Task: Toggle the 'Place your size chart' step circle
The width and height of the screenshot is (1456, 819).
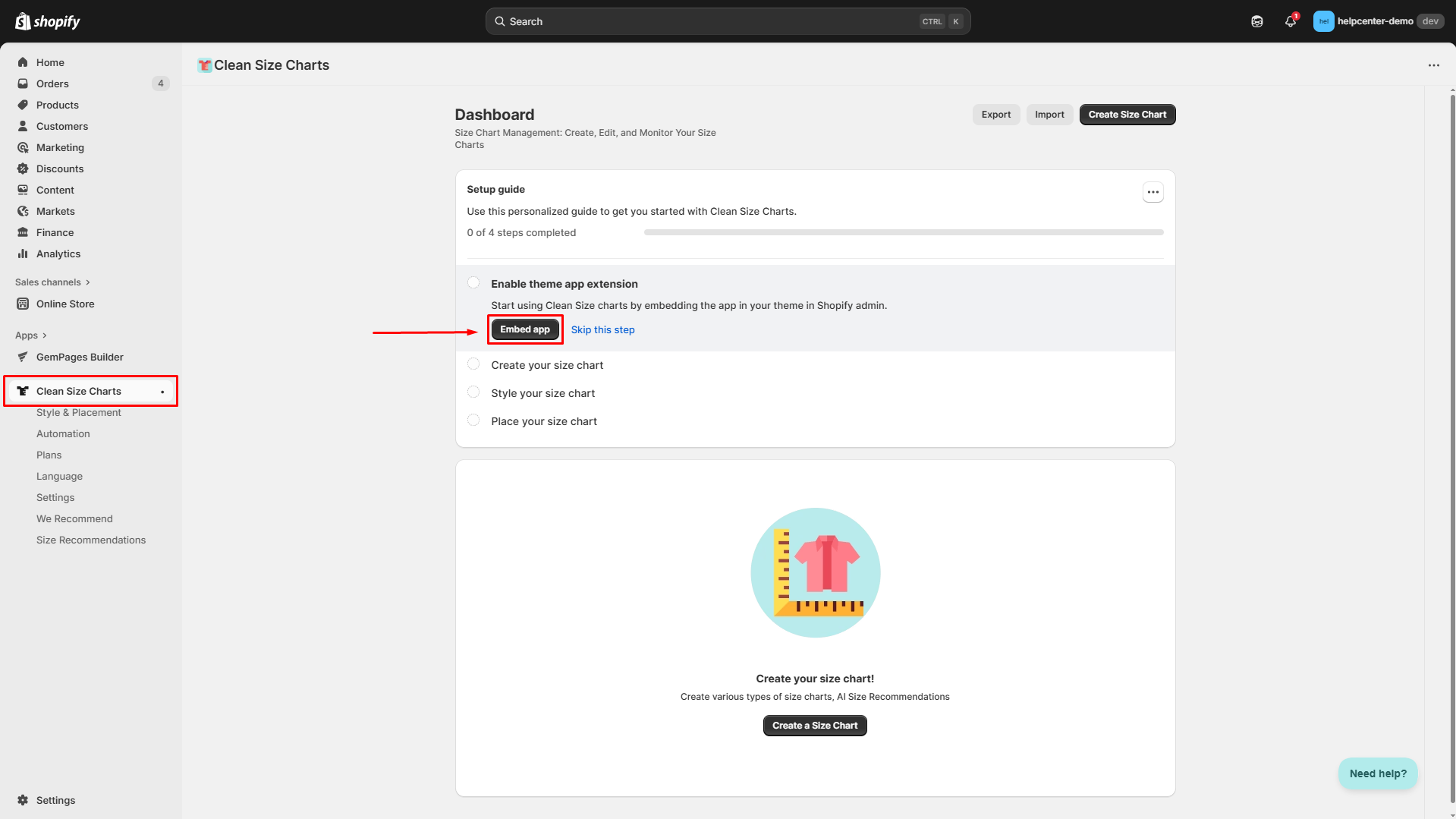Action: 473,421
